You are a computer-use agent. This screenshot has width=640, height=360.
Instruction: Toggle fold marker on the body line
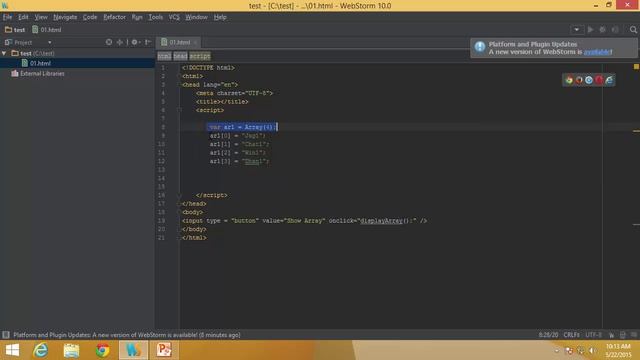click(x=179, y=212)
